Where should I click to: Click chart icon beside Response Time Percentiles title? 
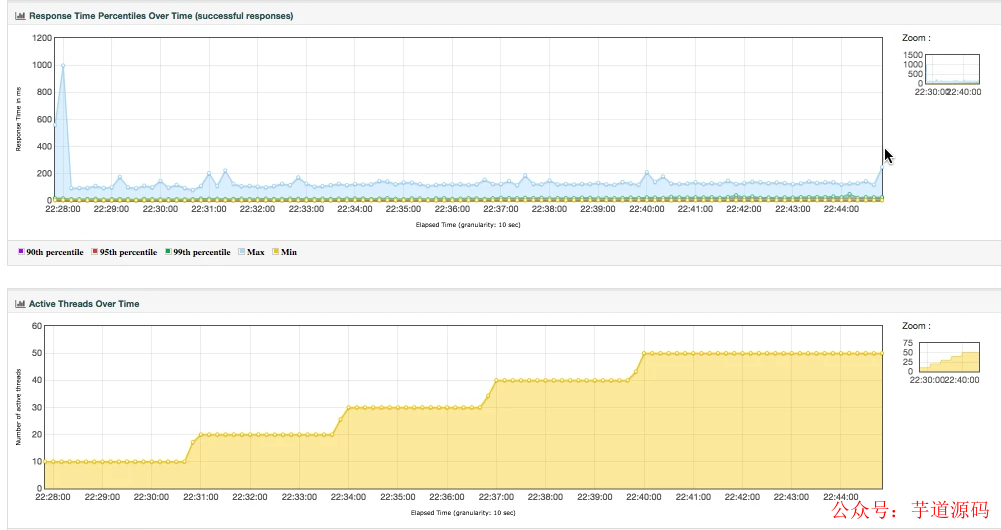pyautogui.click(x=20, y=16)
